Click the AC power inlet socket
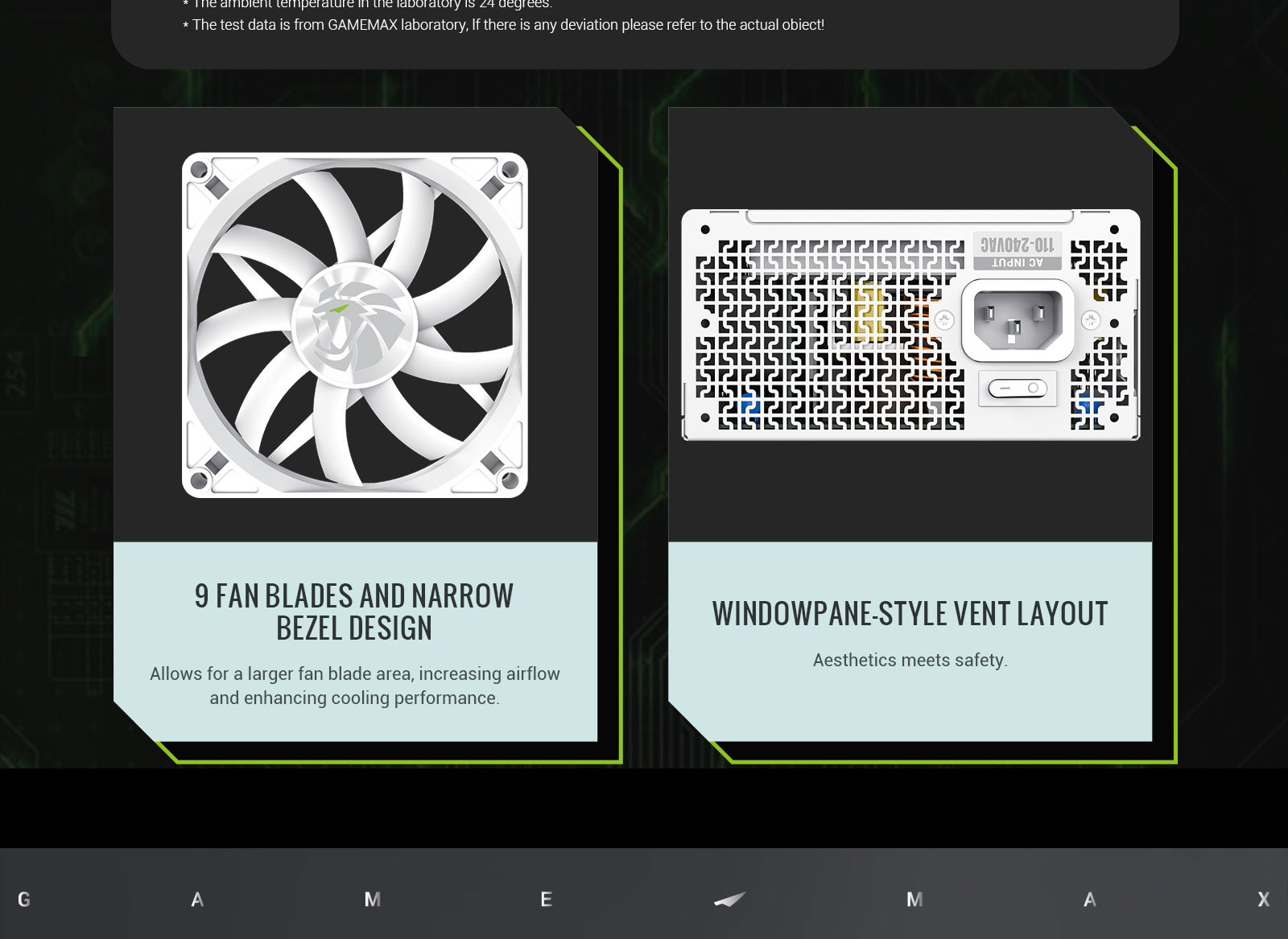 [x=1018, y=319]
